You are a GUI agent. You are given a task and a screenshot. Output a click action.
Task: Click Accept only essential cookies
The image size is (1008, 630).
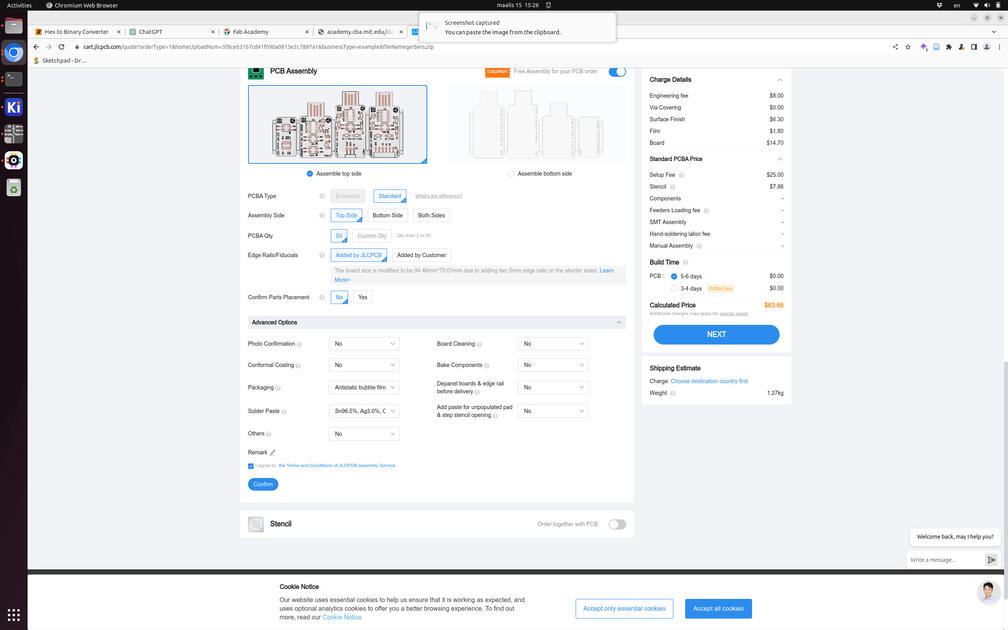point(624,608)
